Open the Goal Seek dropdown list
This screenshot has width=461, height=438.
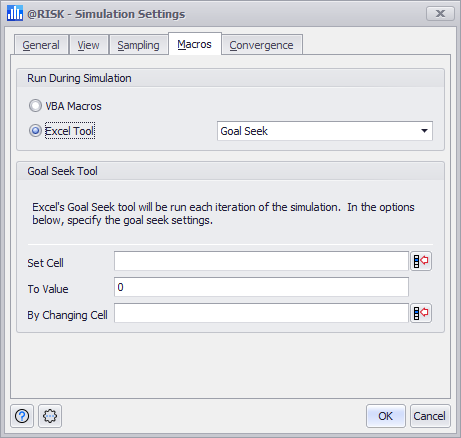click(325, 131)
